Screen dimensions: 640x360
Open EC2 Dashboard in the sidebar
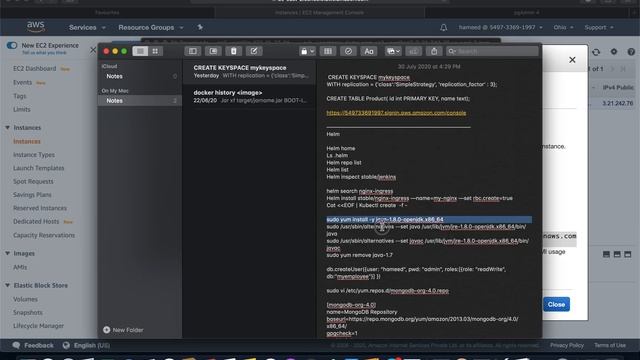34,69
